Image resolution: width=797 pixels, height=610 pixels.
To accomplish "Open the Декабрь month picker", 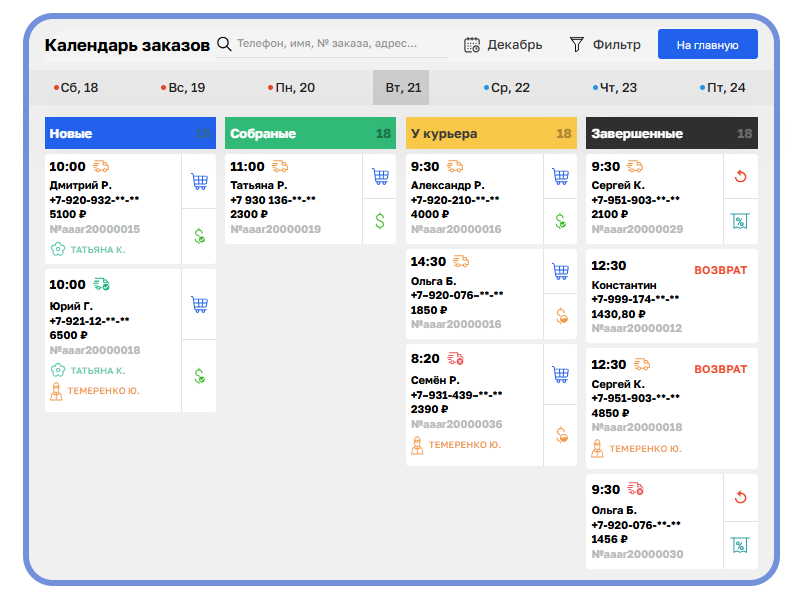I will (x=503, y=44).
